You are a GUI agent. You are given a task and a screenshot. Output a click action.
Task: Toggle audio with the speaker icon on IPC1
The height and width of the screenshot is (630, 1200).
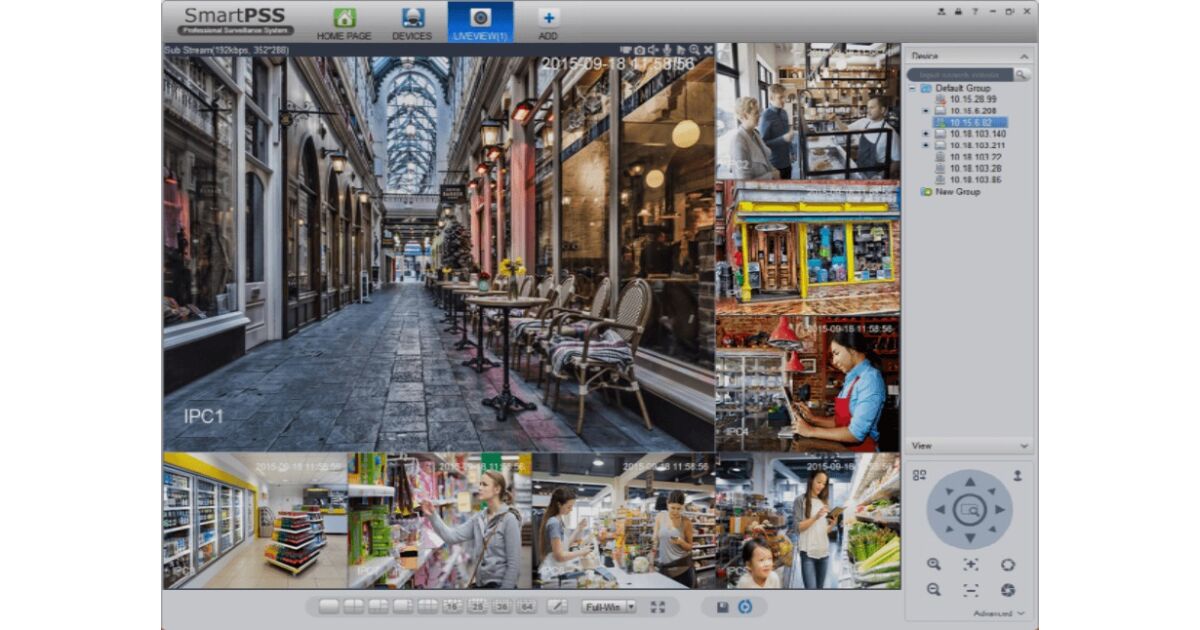coord(653,50)
